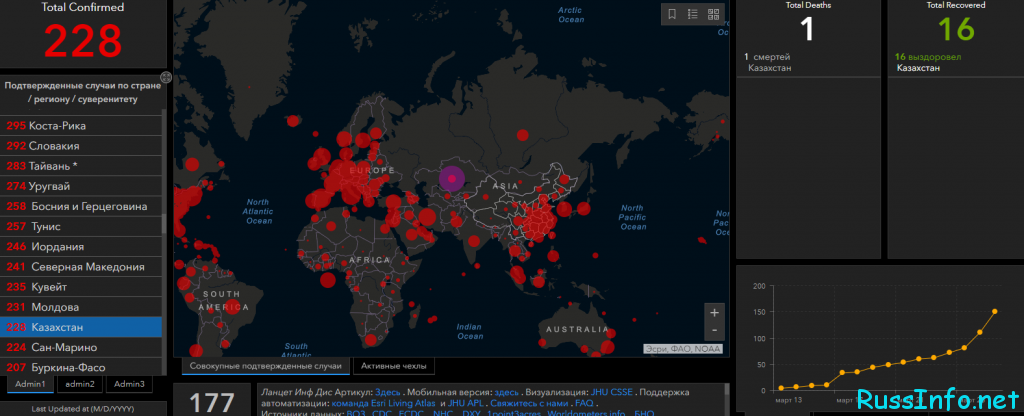
Task: Switch to Admin3 tab
Action: (x=129, y=384)
